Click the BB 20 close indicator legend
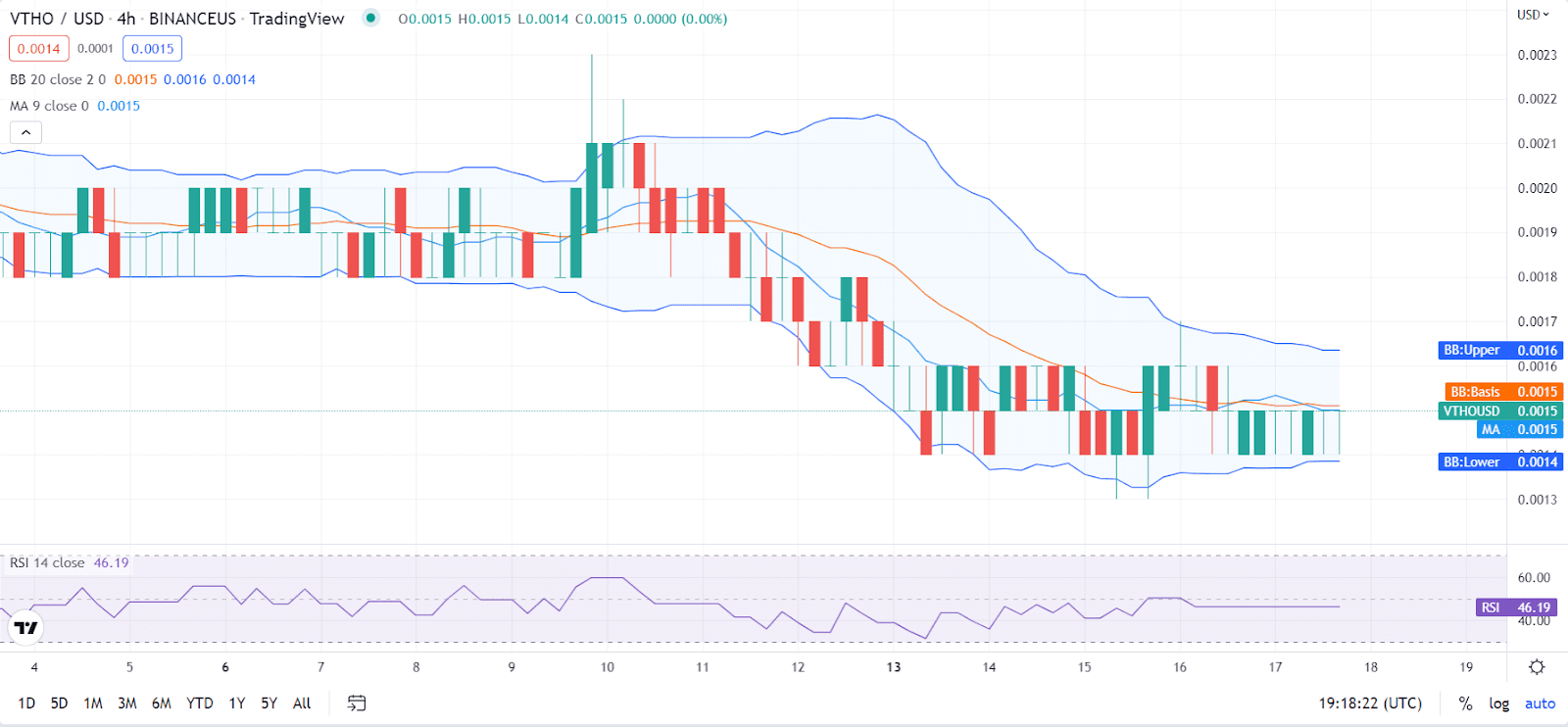 58,79
